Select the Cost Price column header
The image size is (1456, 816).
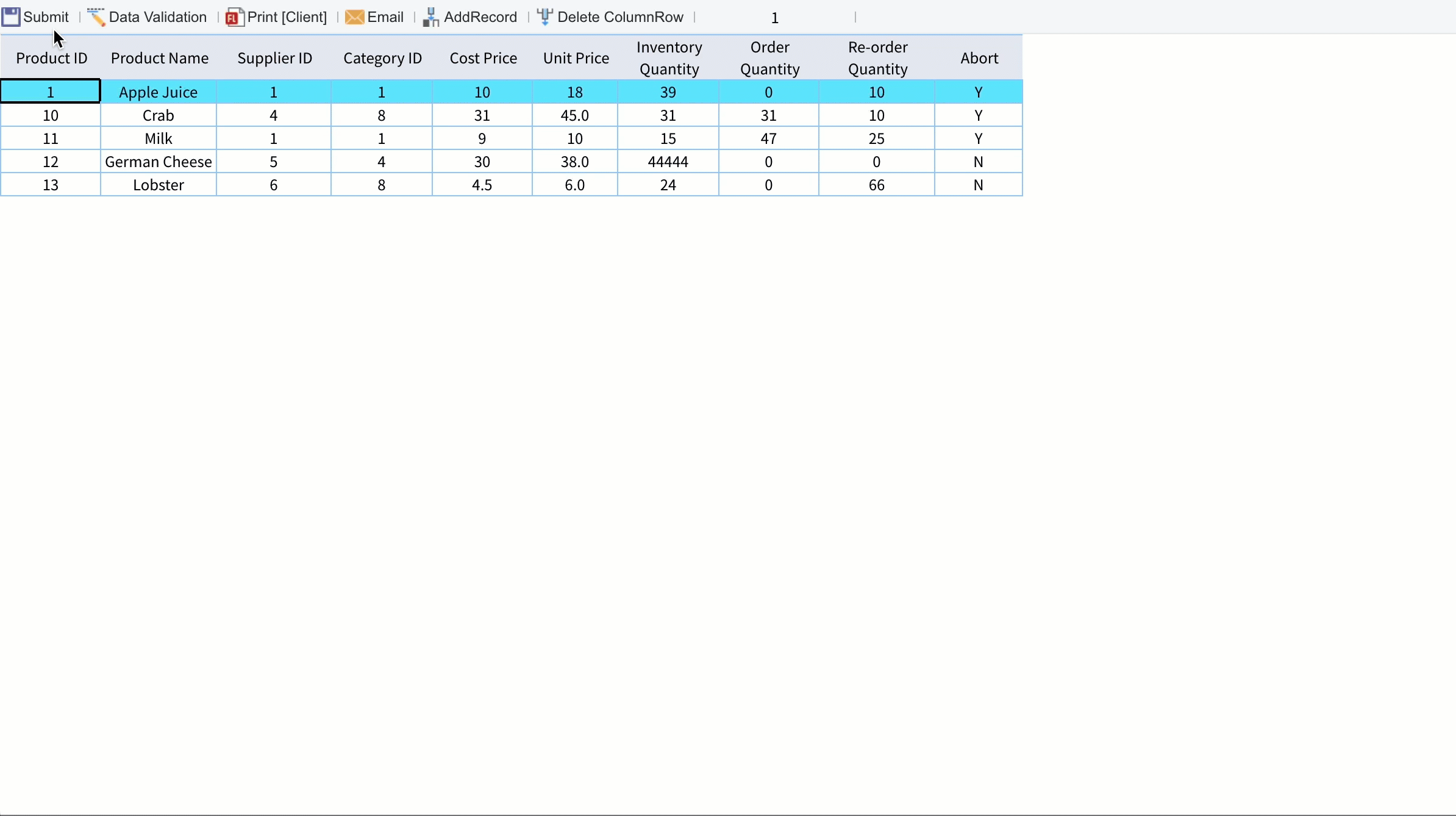(x=483, y=58)
